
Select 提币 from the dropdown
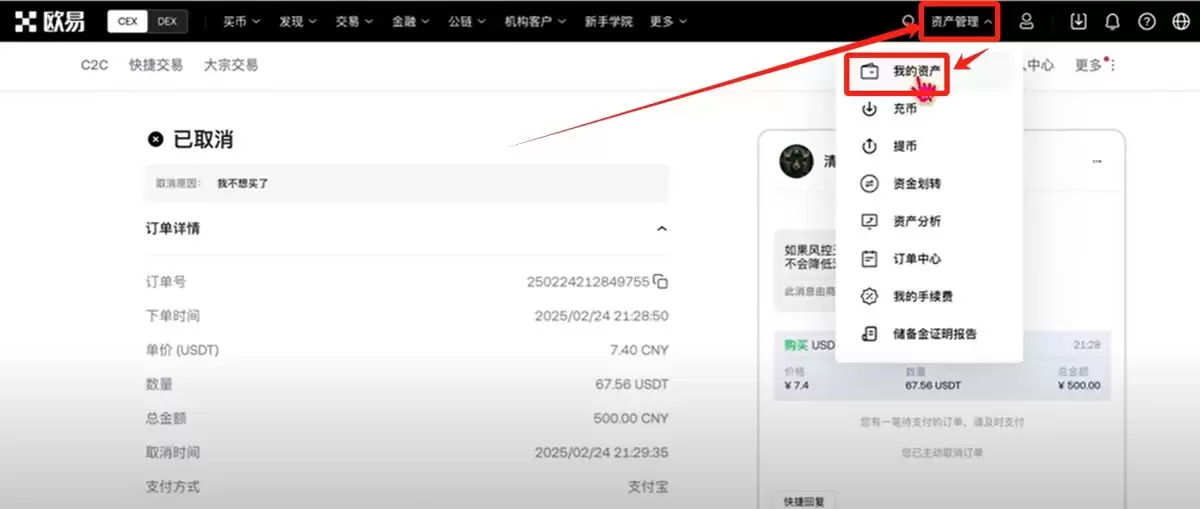click(928, 146)
